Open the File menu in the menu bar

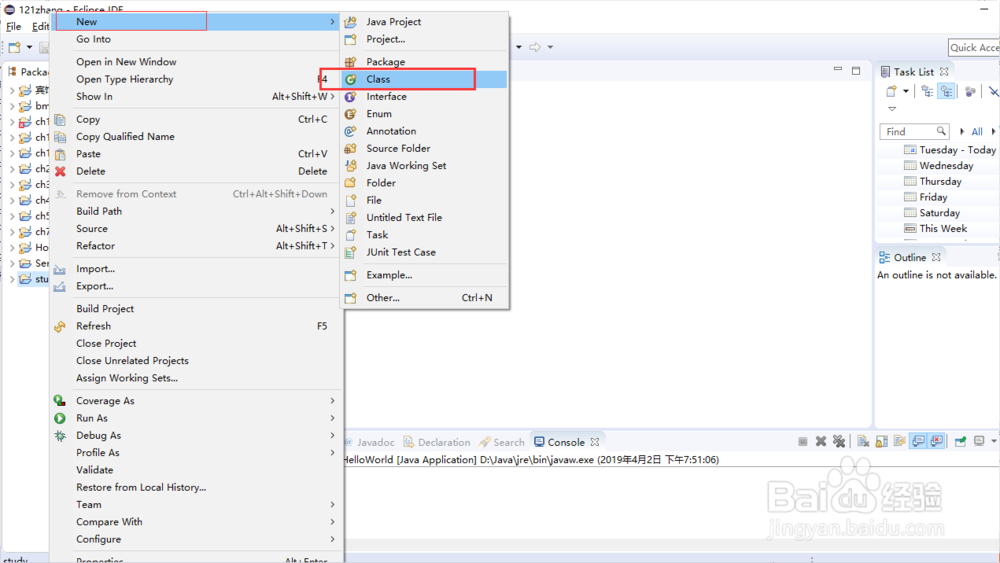pos(13,27)
